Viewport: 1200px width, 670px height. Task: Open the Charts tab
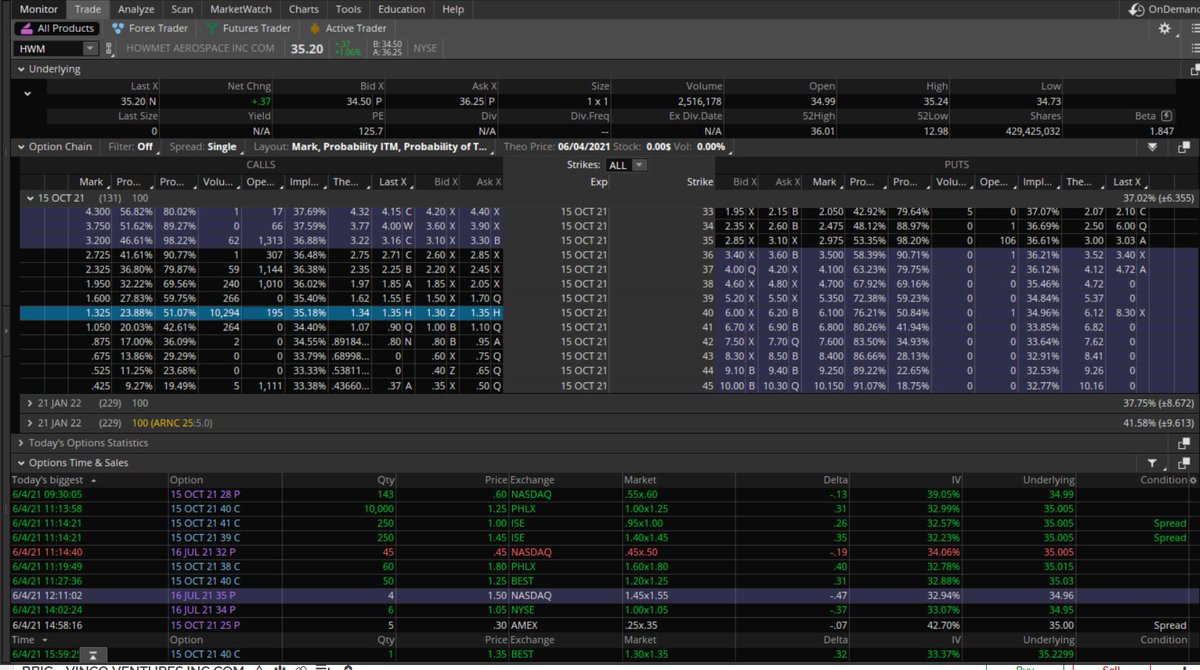[x=304, y=9]
